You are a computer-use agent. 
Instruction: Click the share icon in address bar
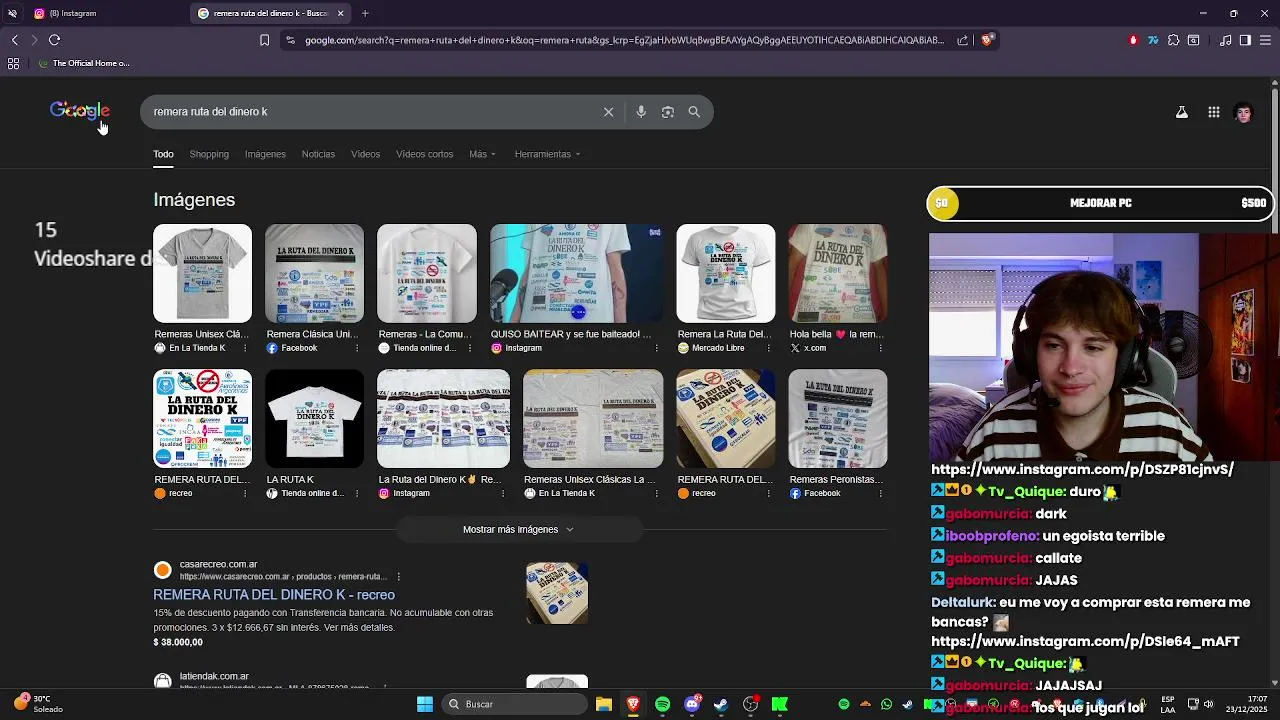click(x=962, y=40)
